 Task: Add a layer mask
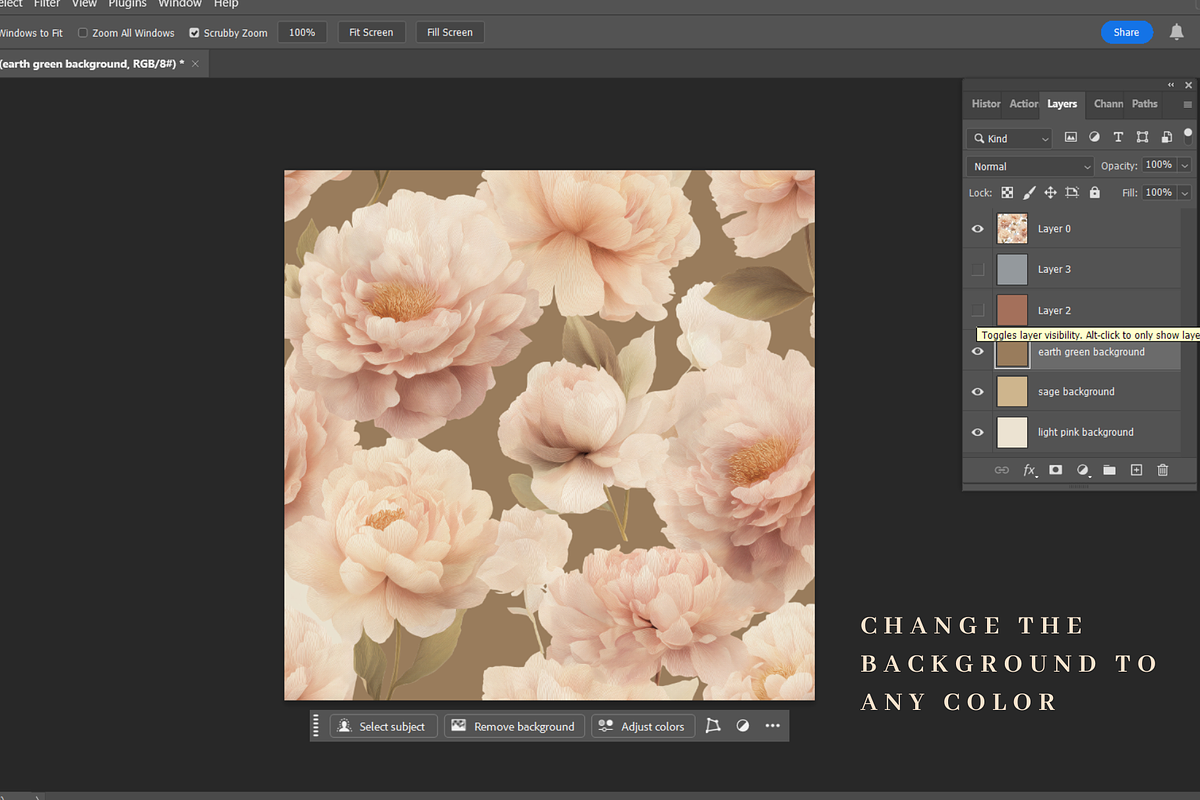1055,470
